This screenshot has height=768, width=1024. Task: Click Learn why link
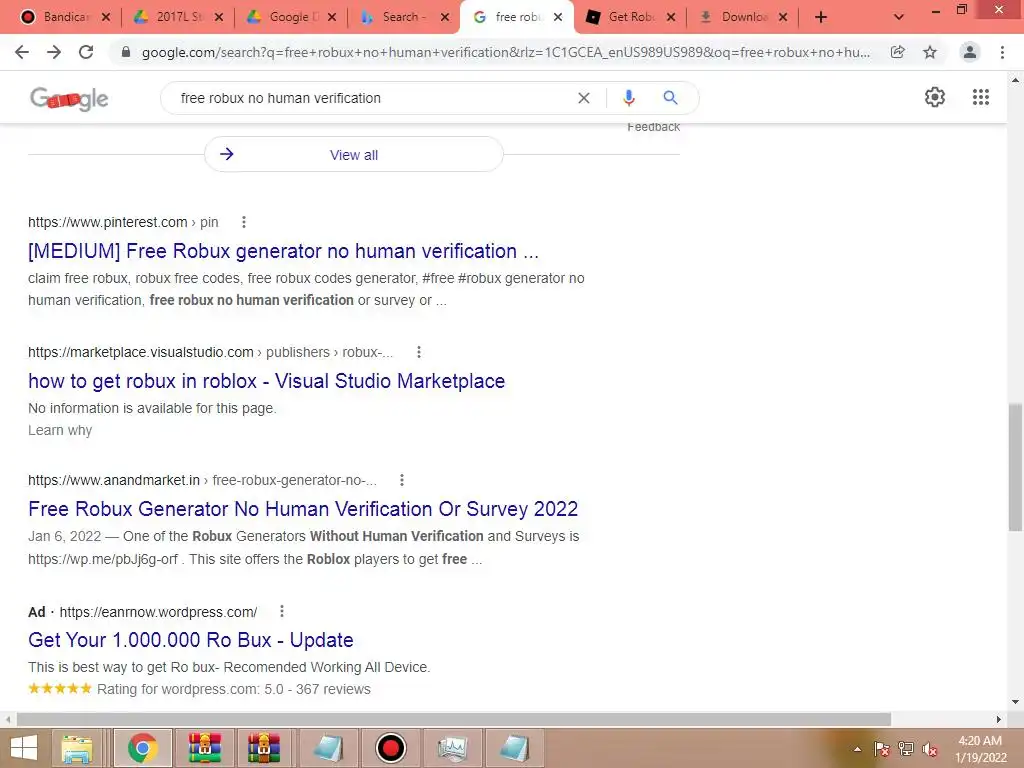coord(60,430)
